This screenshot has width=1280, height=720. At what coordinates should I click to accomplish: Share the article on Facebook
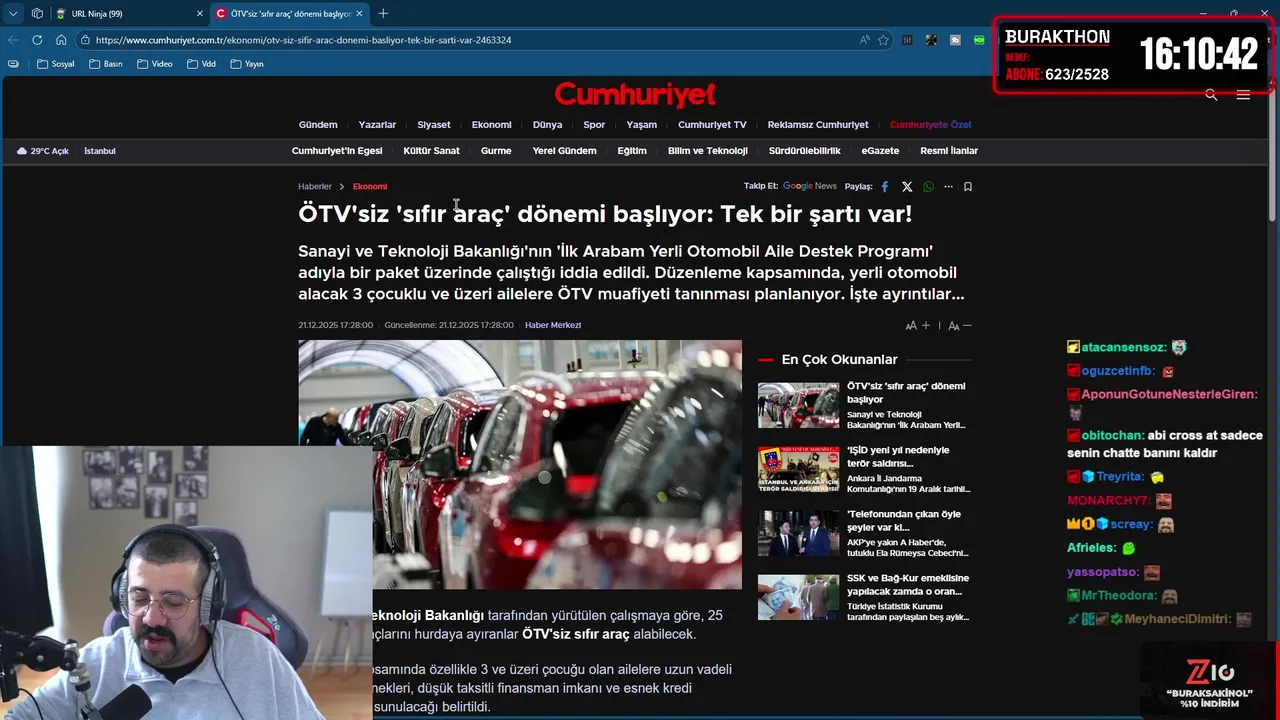click(x=884, y=186)
